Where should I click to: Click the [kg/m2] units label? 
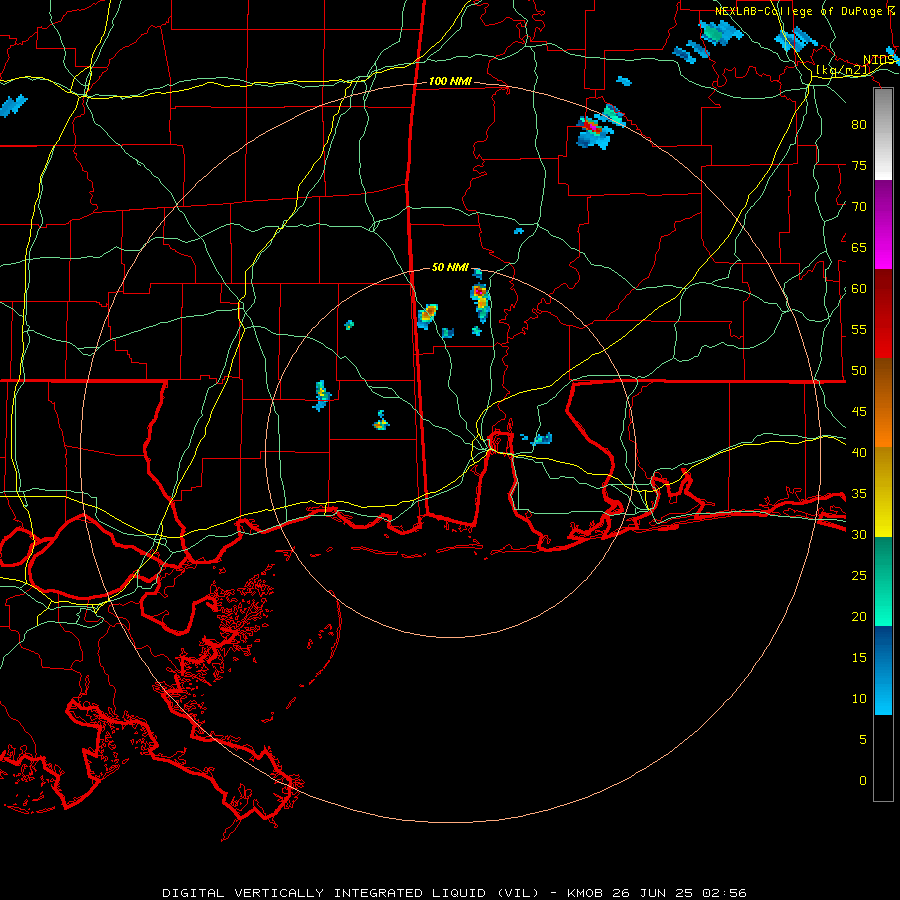coord(843,71)
